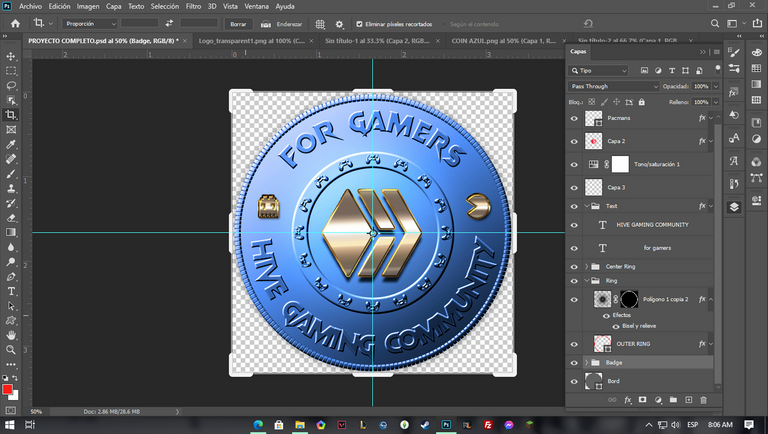Select the Object Selection tool
The height and width of the screenshot is (434, 768).
pyautogui.click(x=11, y=100)
